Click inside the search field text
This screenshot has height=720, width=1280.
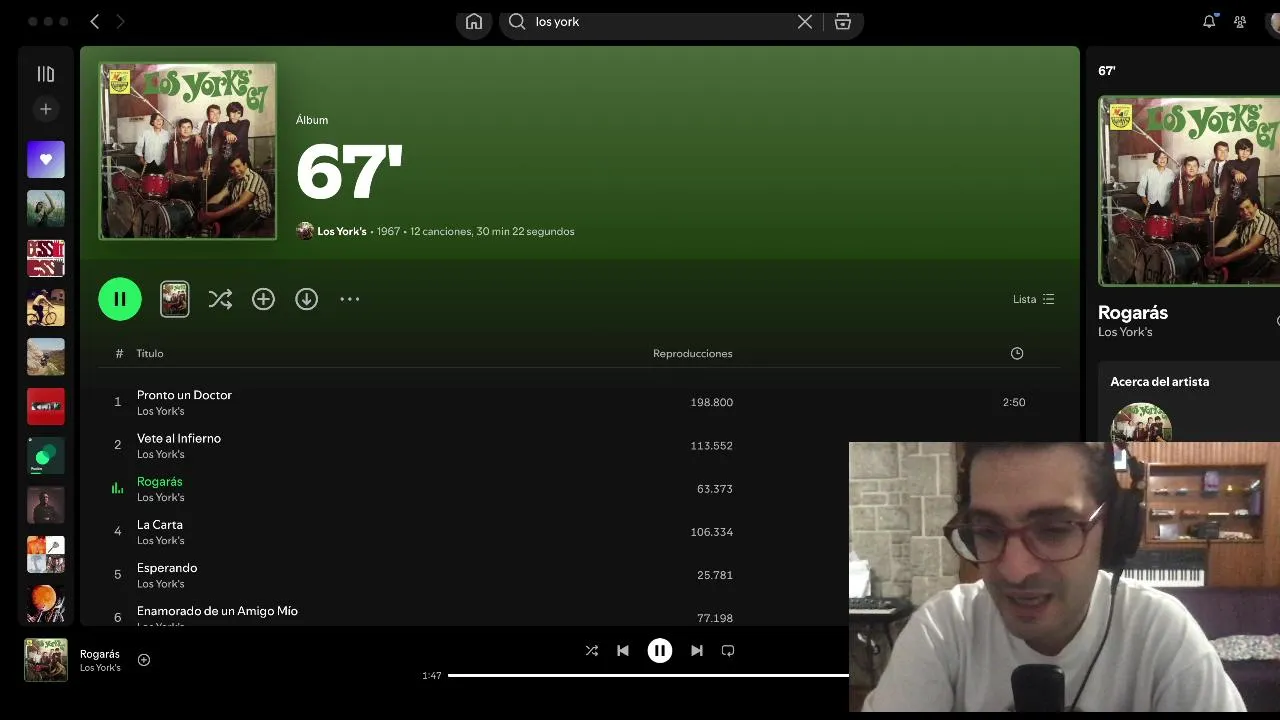tap(557, 21)
